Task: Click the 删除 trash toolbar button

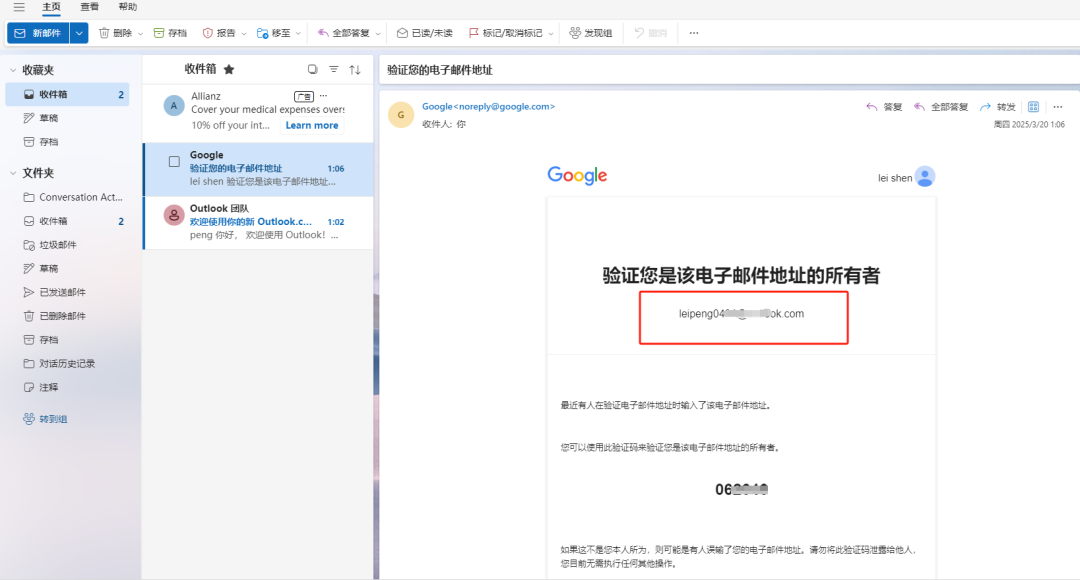Action: click(115, 33)
